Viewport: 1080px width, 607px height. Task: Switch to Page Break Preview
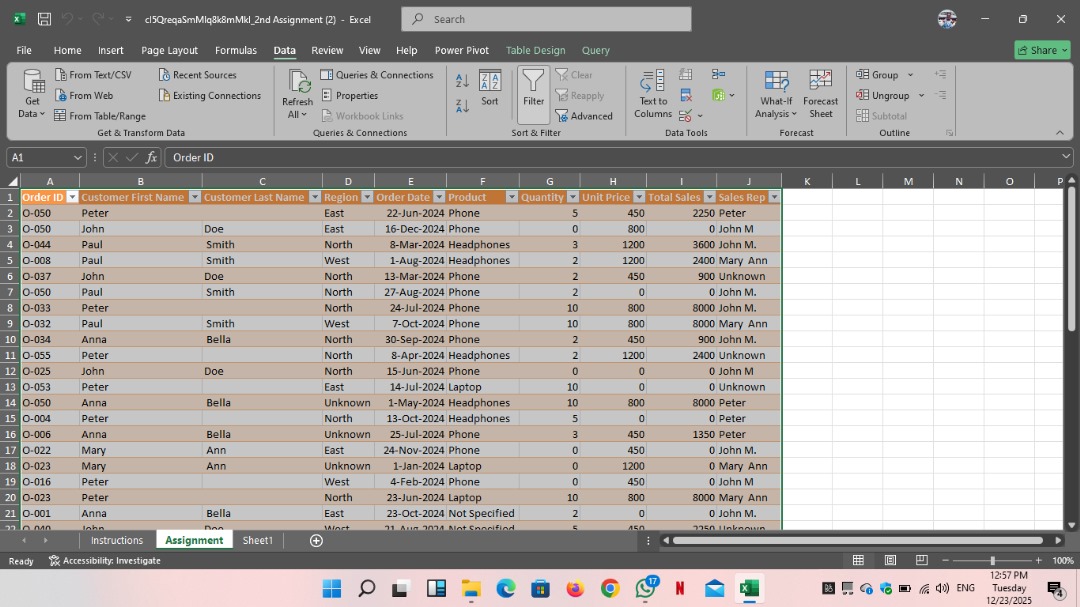[922, 560]
